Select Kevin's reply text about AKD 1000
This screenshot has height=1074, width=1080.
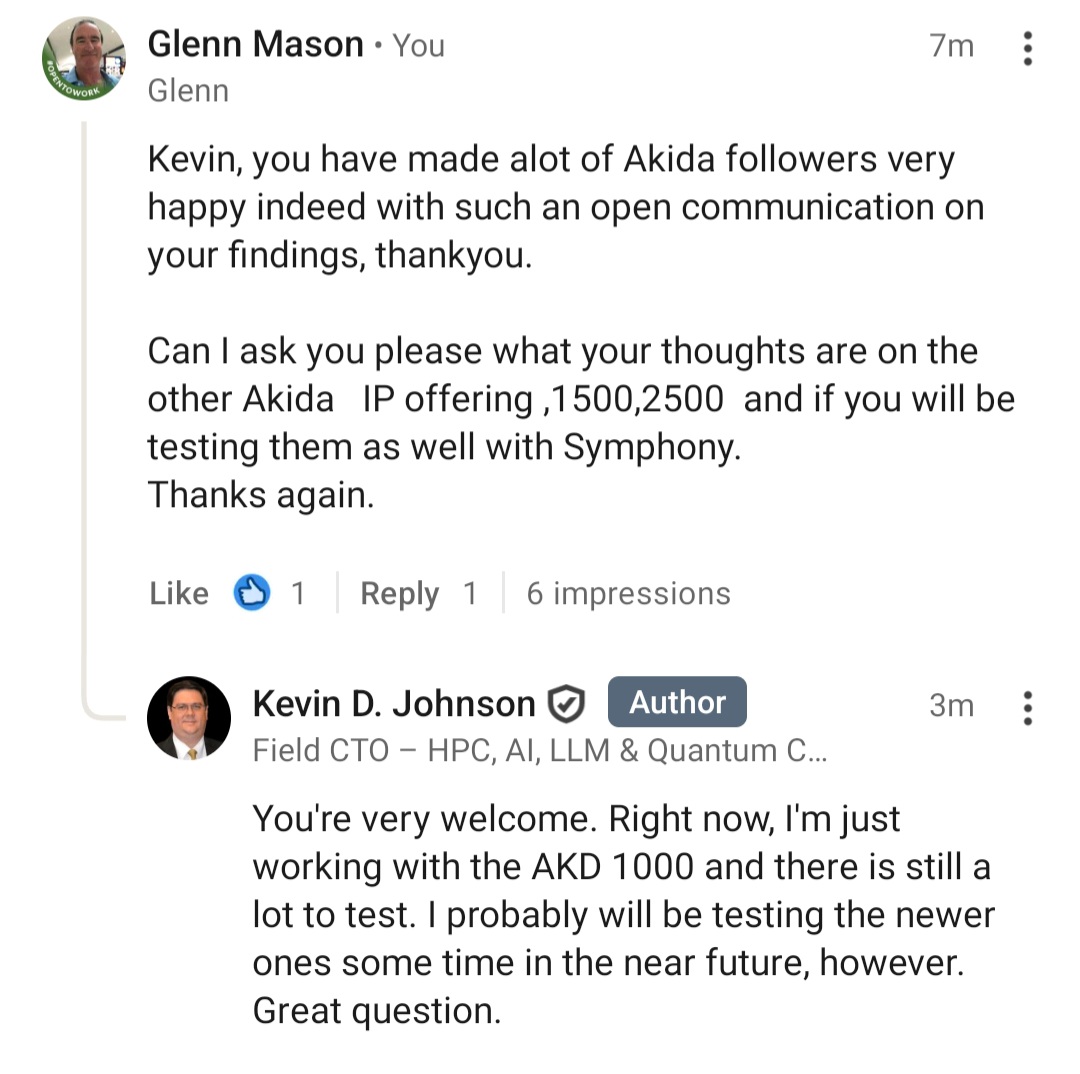[x=622, y=914]
